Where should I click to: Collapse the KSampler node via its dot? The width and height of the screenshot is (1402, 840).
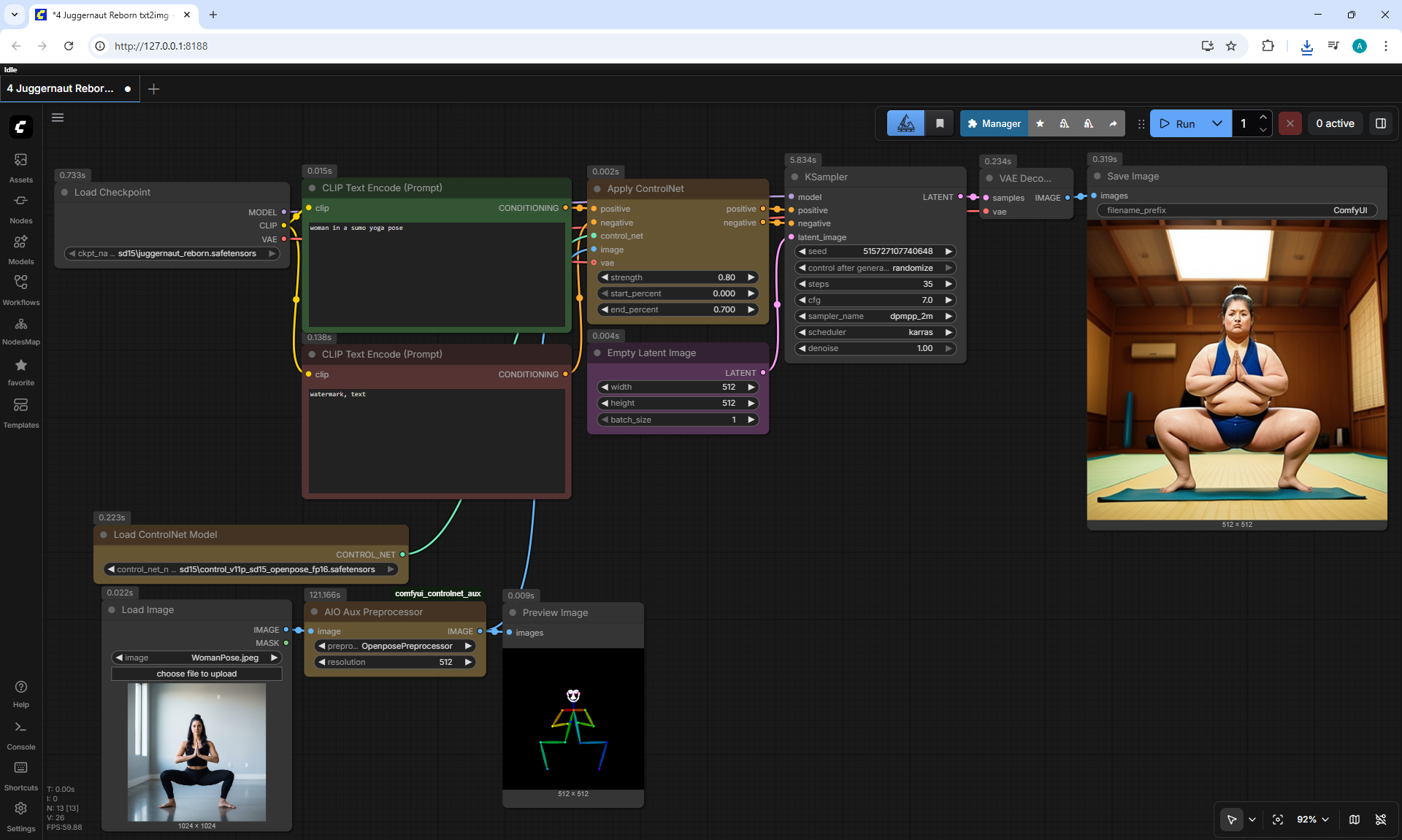pyautogui.click(x=795, y=177)
